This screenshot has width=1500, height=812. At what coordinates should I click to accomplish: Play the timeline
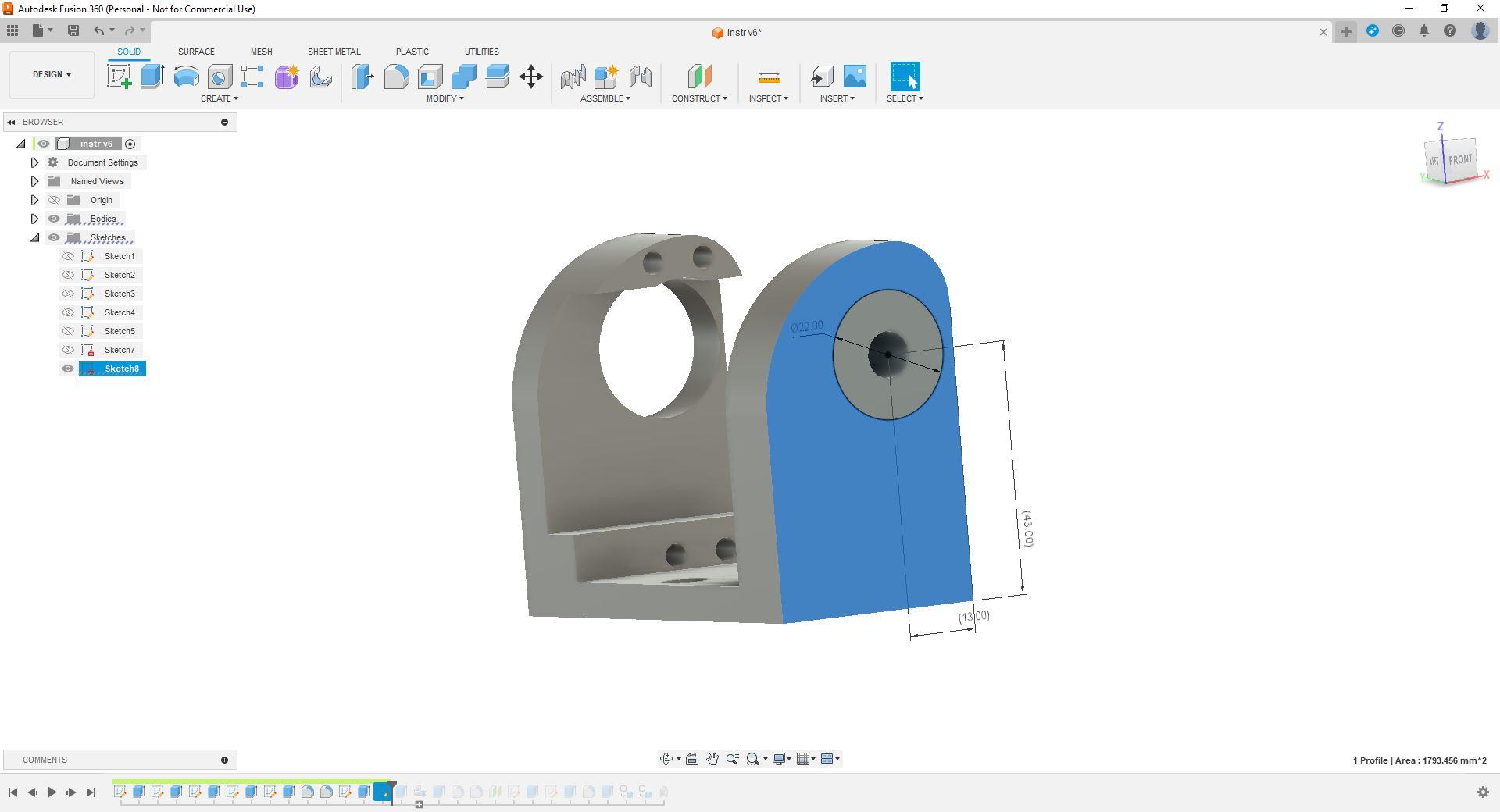point(52,792)
